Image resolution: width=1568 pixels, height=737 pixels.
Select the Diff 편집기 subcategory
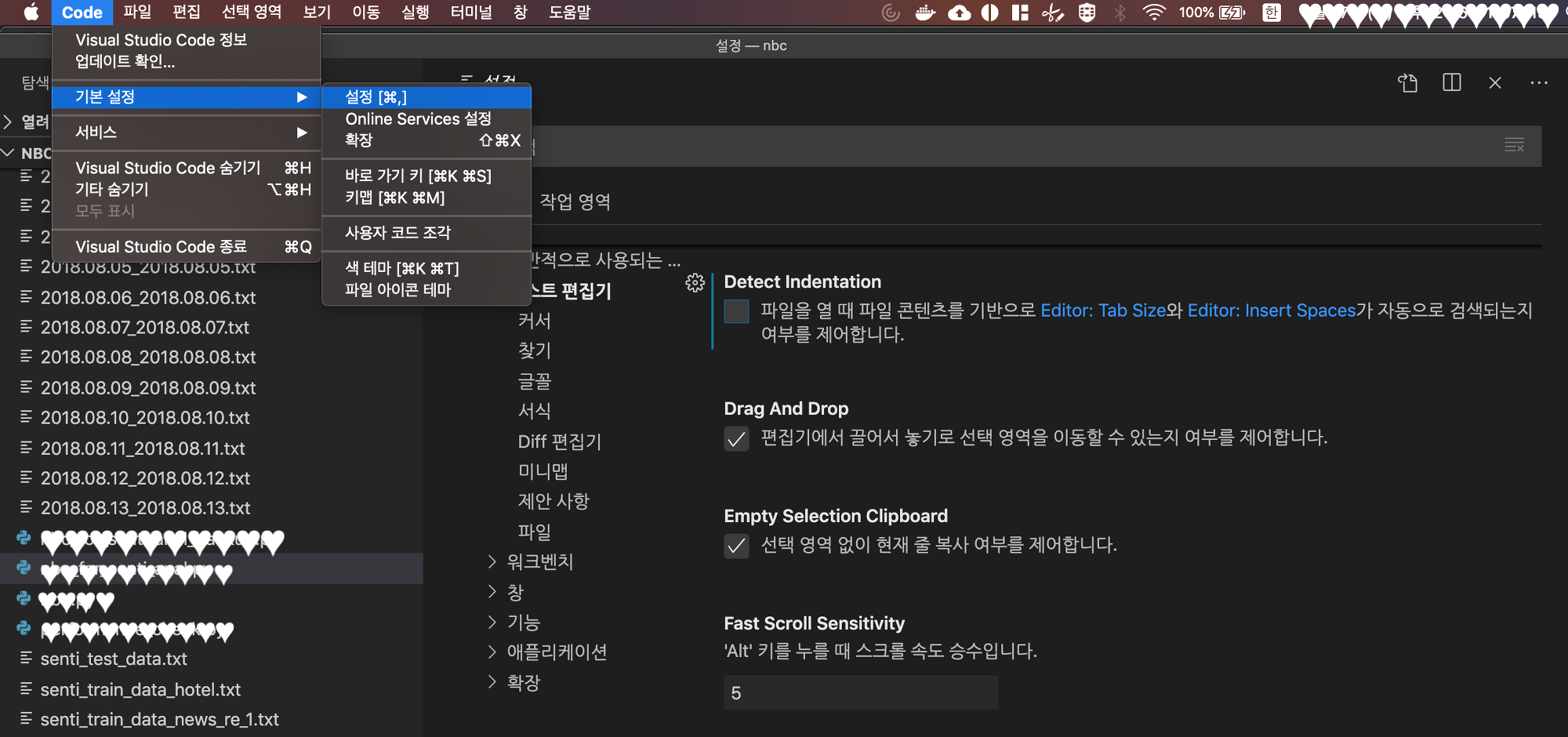tap(559, 441)
